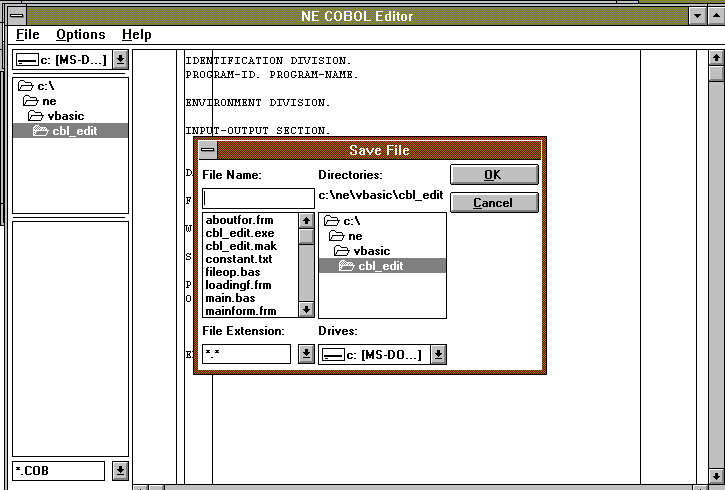Open the File menu
Screen dimensions: 725x490
(x=27, y=35)
